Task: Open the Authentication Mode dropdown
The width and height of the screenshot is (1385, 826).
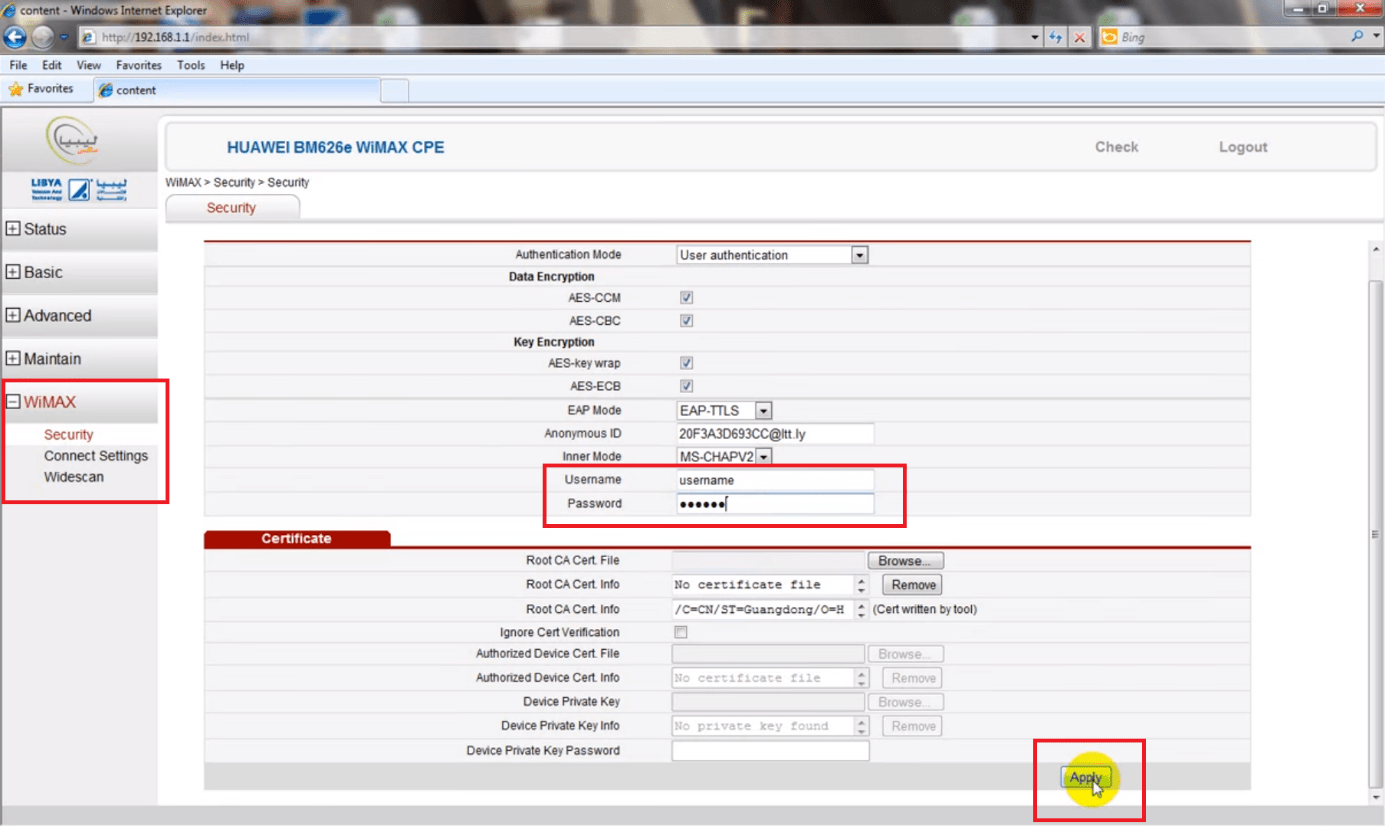Action: [859, 254]
